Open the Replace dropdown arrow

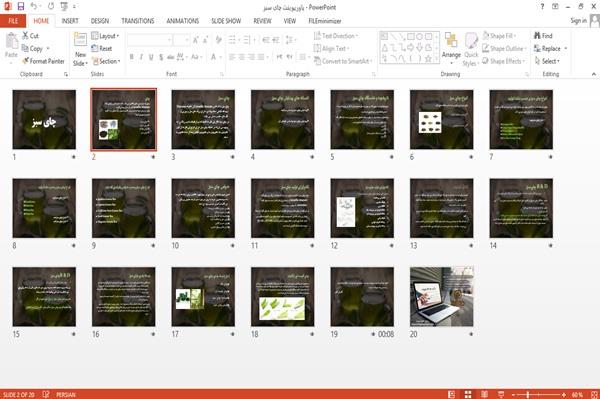click(566, 49)
